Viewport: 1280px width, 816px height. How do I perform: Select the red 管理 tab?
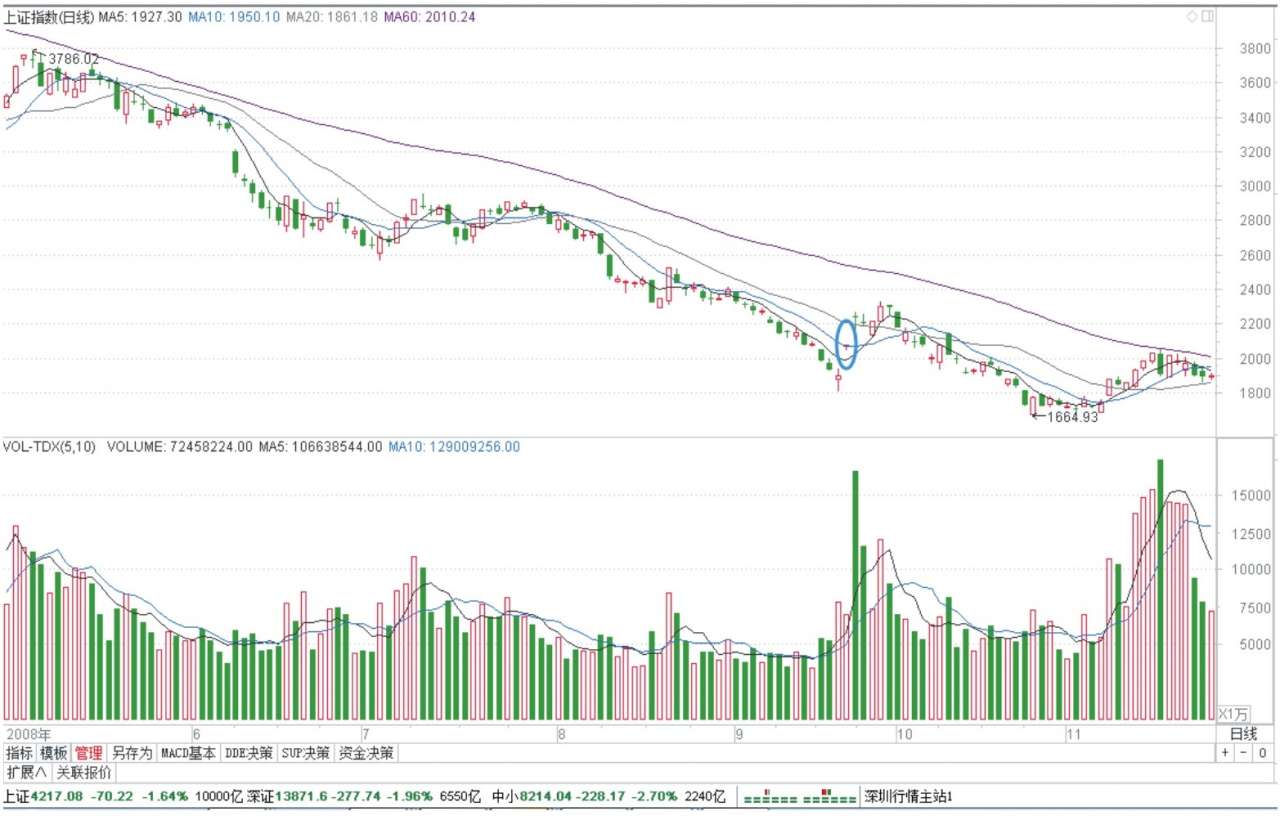tap(89, 753)
